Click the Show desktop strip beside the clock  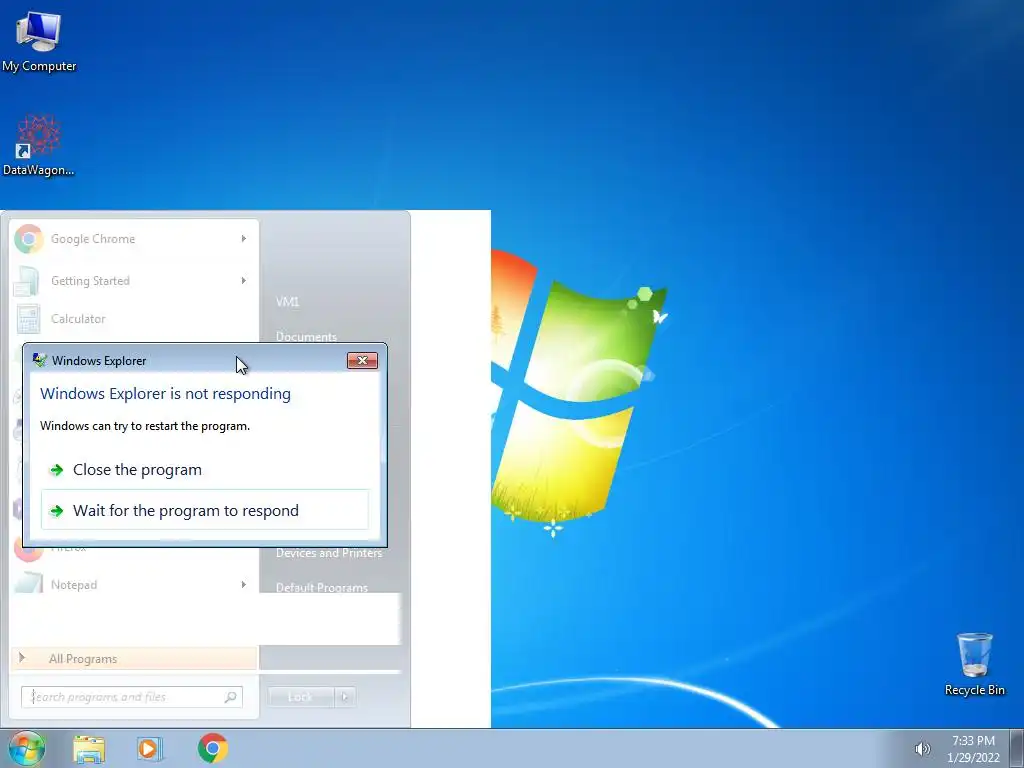click(x=1017, y=748)
